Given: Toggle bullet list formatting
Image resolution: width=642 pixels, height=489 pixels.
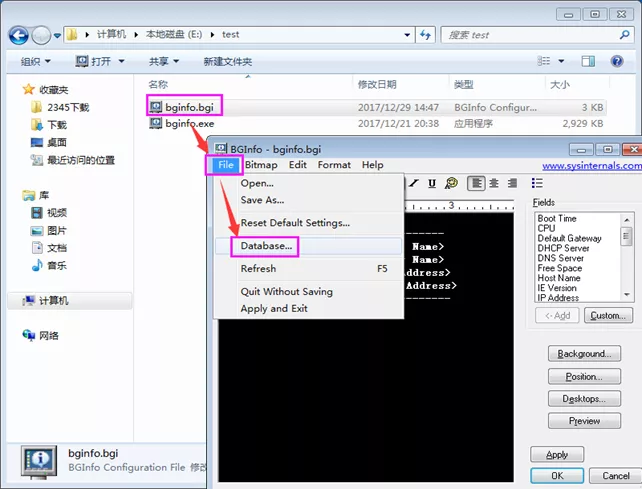Looking at the screenshot, I should [x=538, y=183].
